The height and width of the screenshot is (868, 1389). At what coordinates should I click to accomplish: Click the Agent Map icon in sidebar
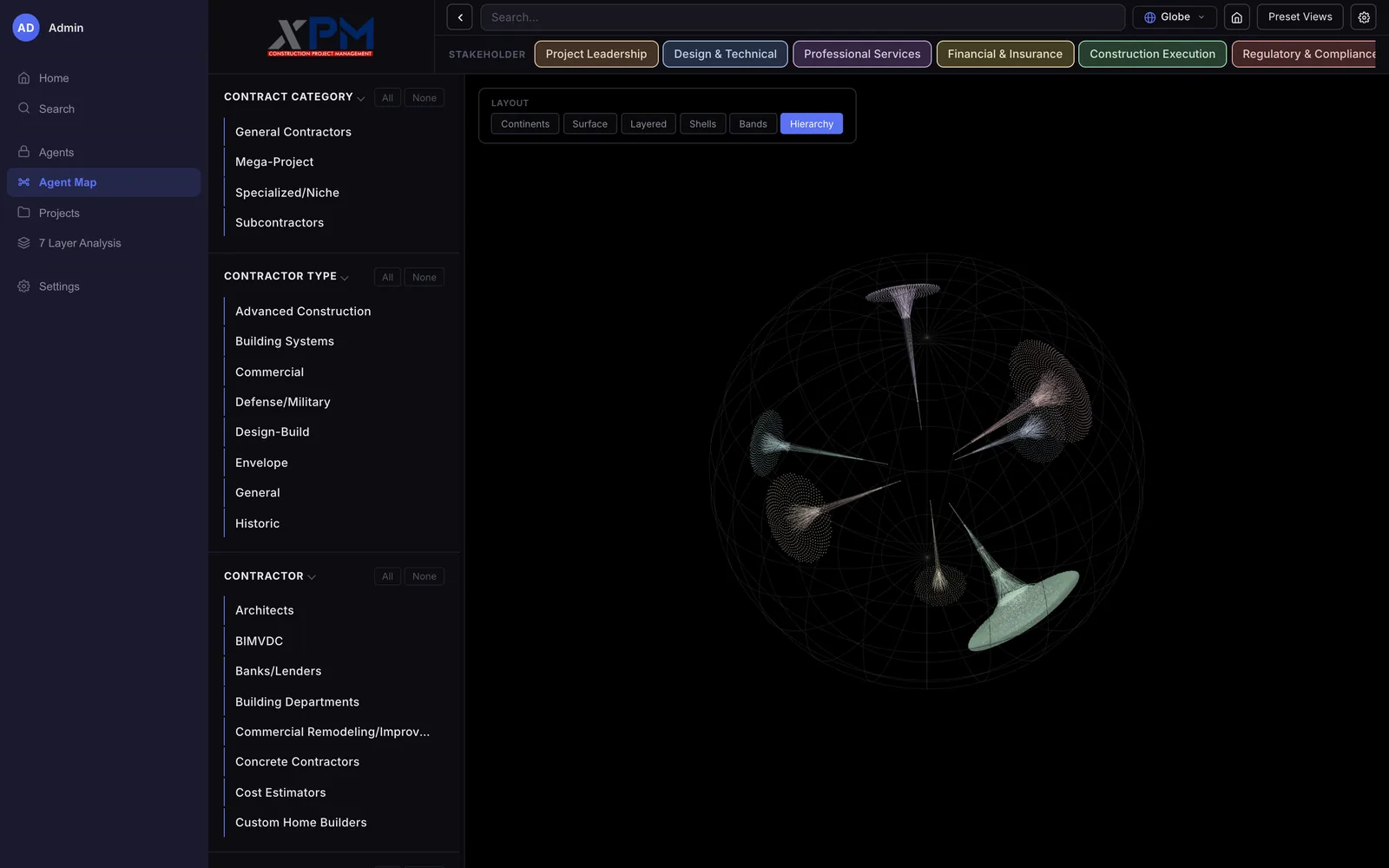[x=24, y=182]
